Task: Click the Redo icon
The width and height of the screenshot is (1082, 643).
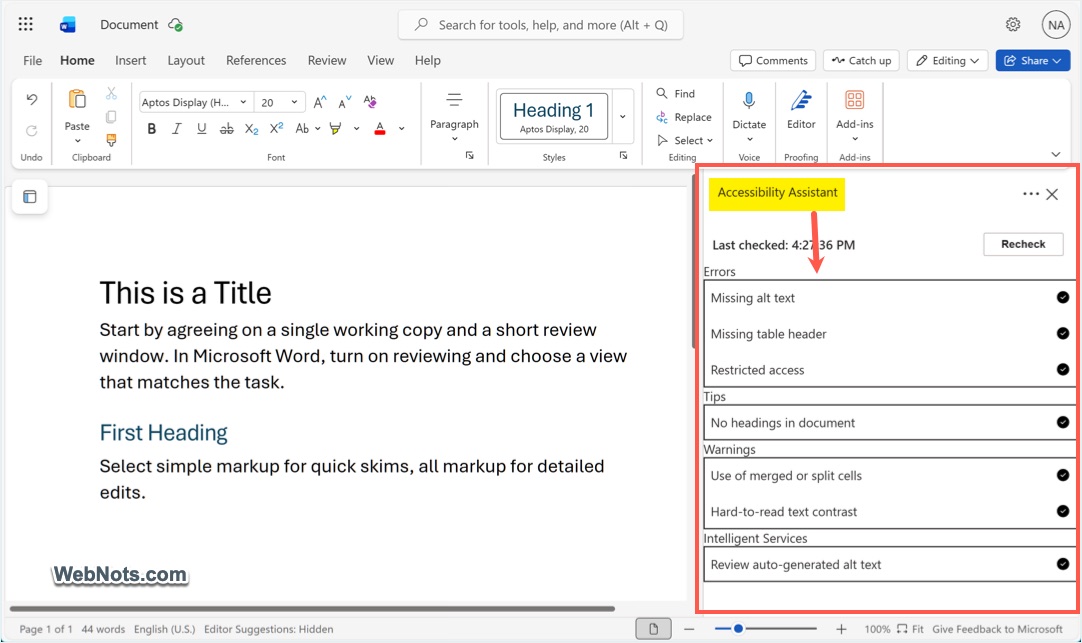Action: click(32, 130)
